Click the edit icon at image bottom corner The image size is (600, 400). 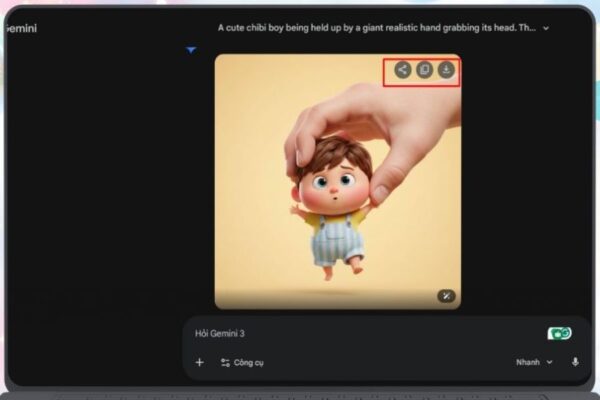pyautogui.click(x=446, y=295)
